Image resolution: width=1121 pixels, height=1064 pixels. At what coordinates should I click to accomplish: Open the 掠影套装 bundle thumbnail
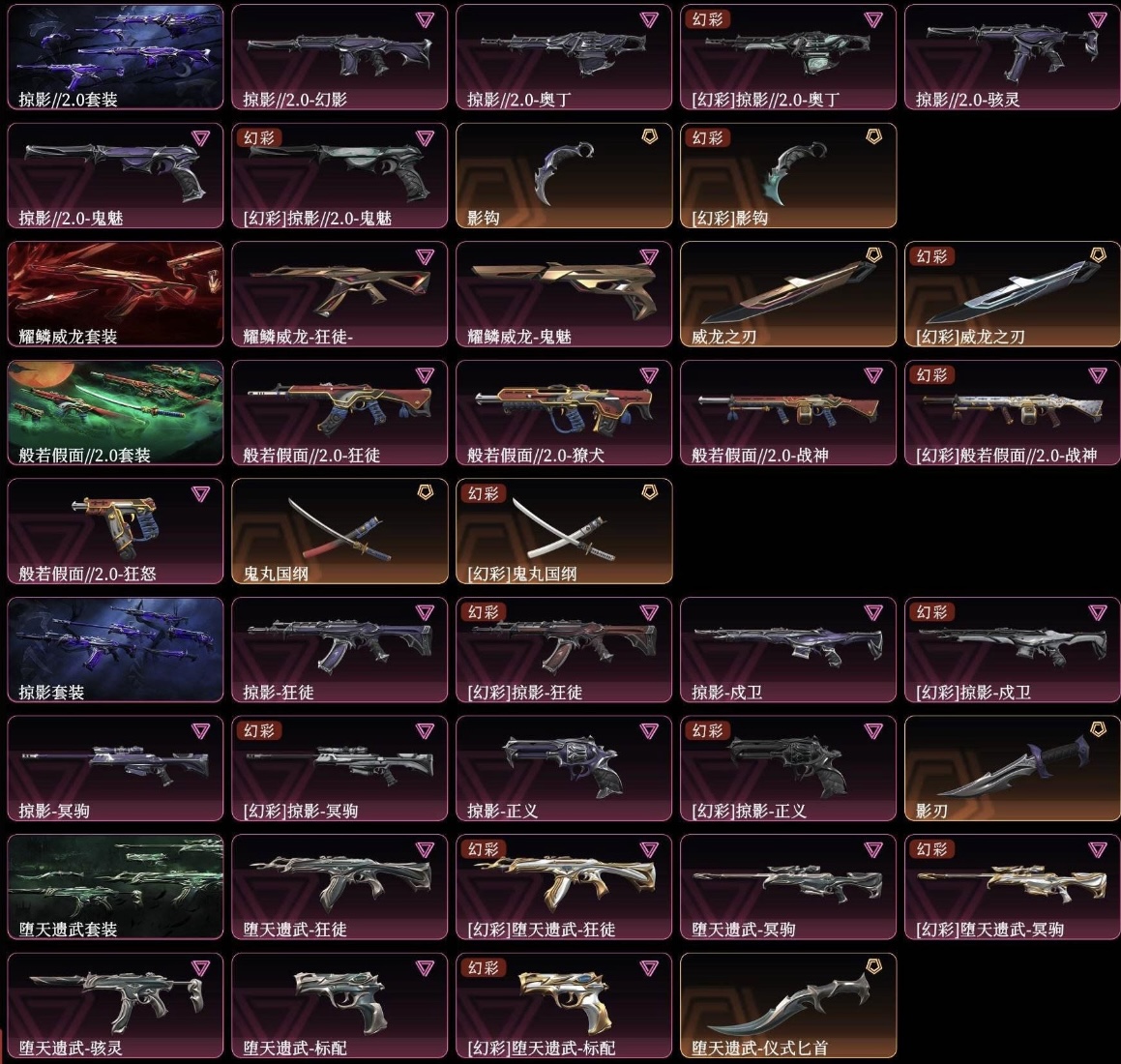(x=115, y=650)
